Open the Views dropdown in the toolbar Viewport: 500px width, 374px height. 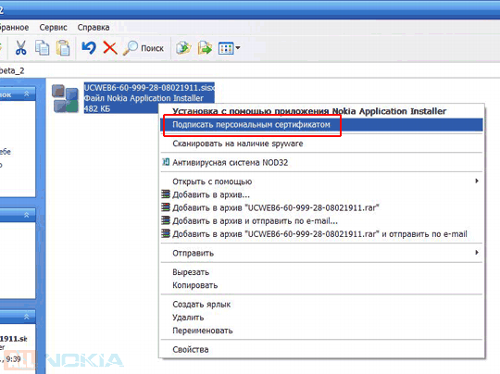229,48
